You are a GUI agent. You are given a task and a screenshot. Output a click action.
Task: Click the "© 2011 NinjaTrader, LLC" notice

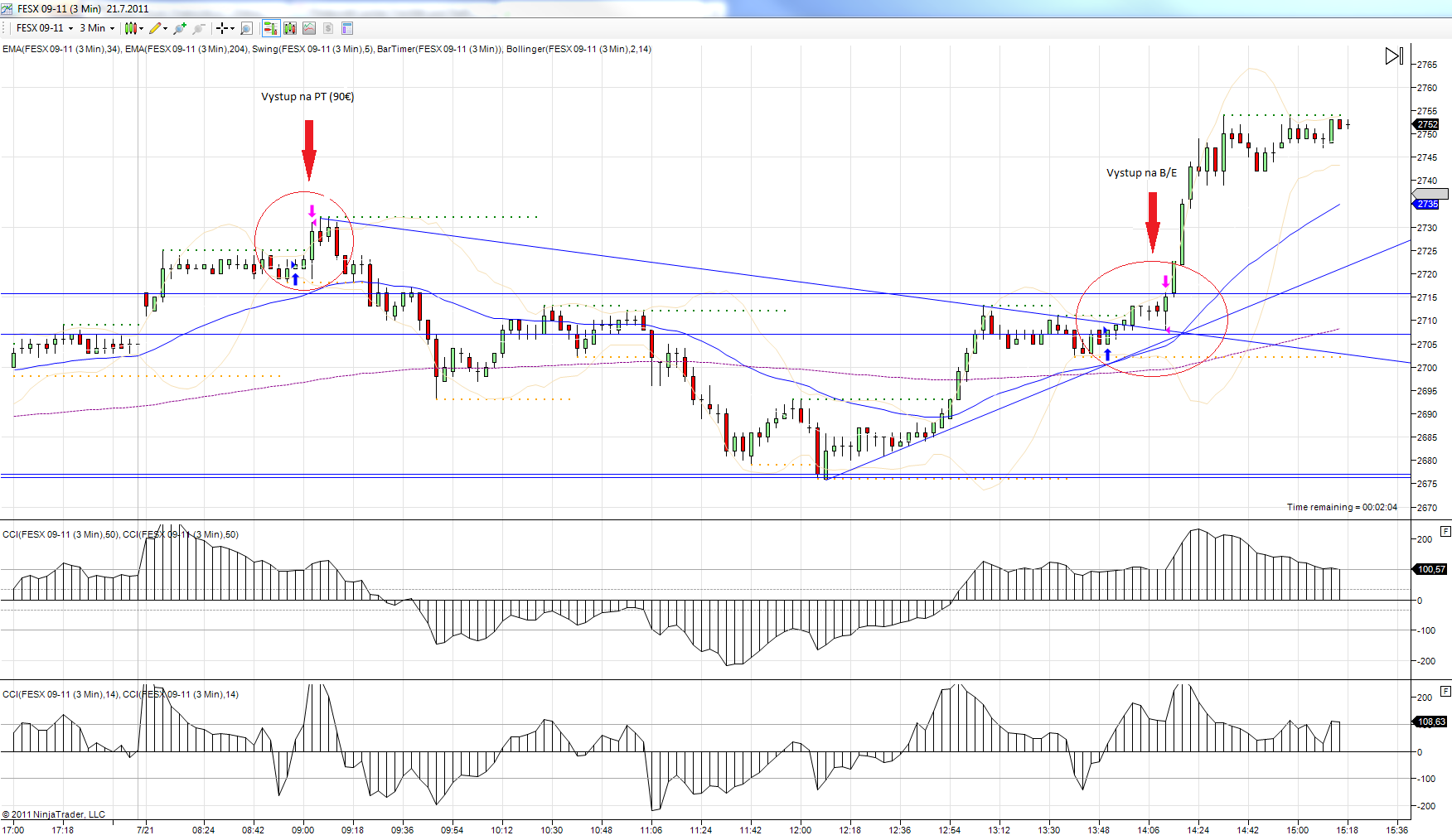[x=54, y=814]
